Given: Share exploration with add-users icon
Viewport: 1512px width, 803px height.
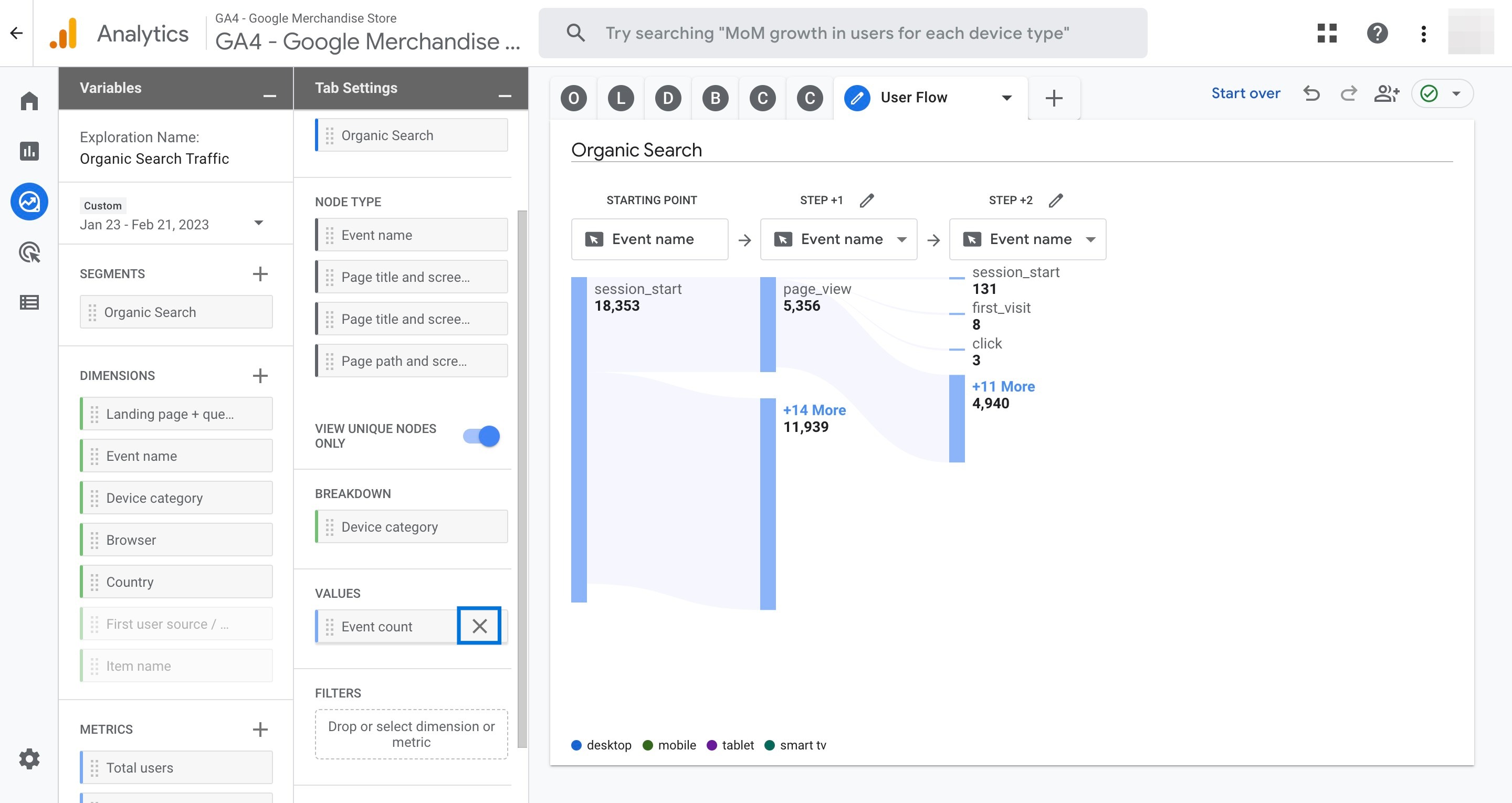Looking at the screenshot, I should [x=1387, y=93].
